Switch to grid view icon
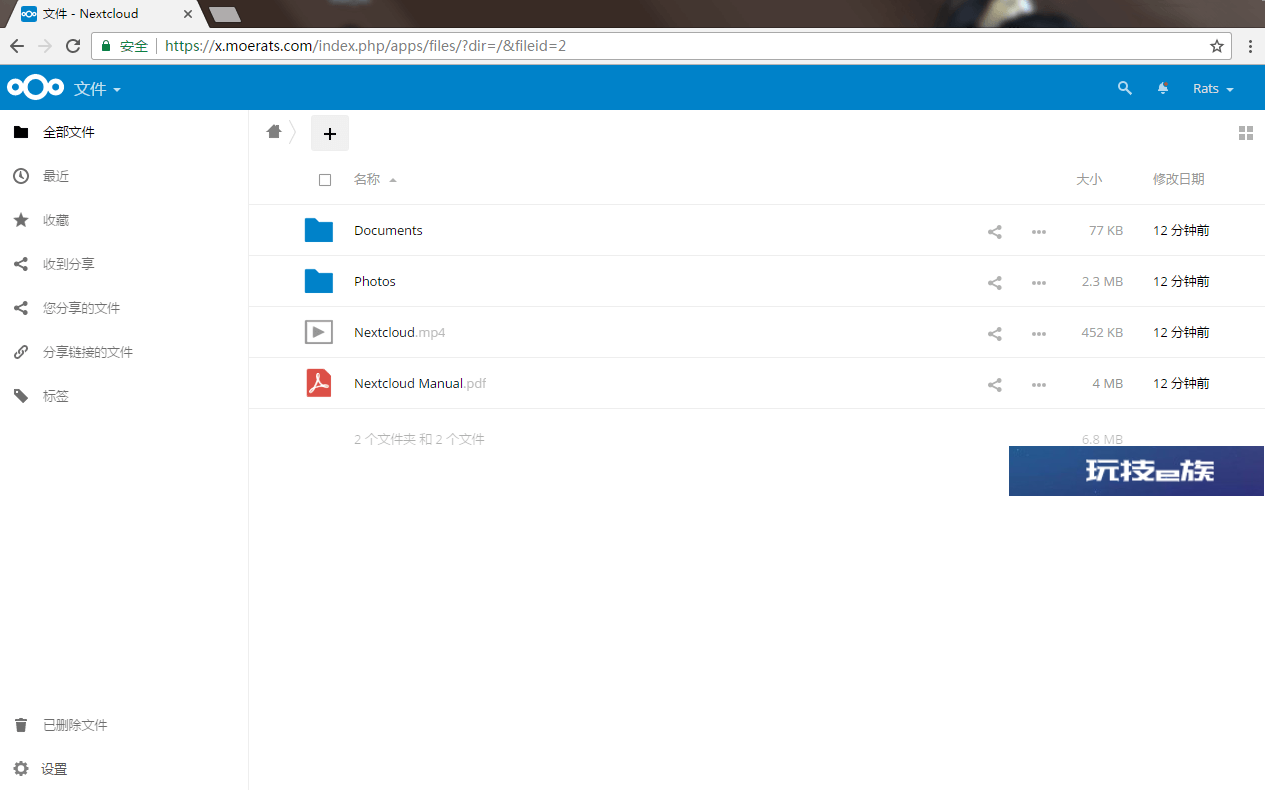 click(1246, 133)
